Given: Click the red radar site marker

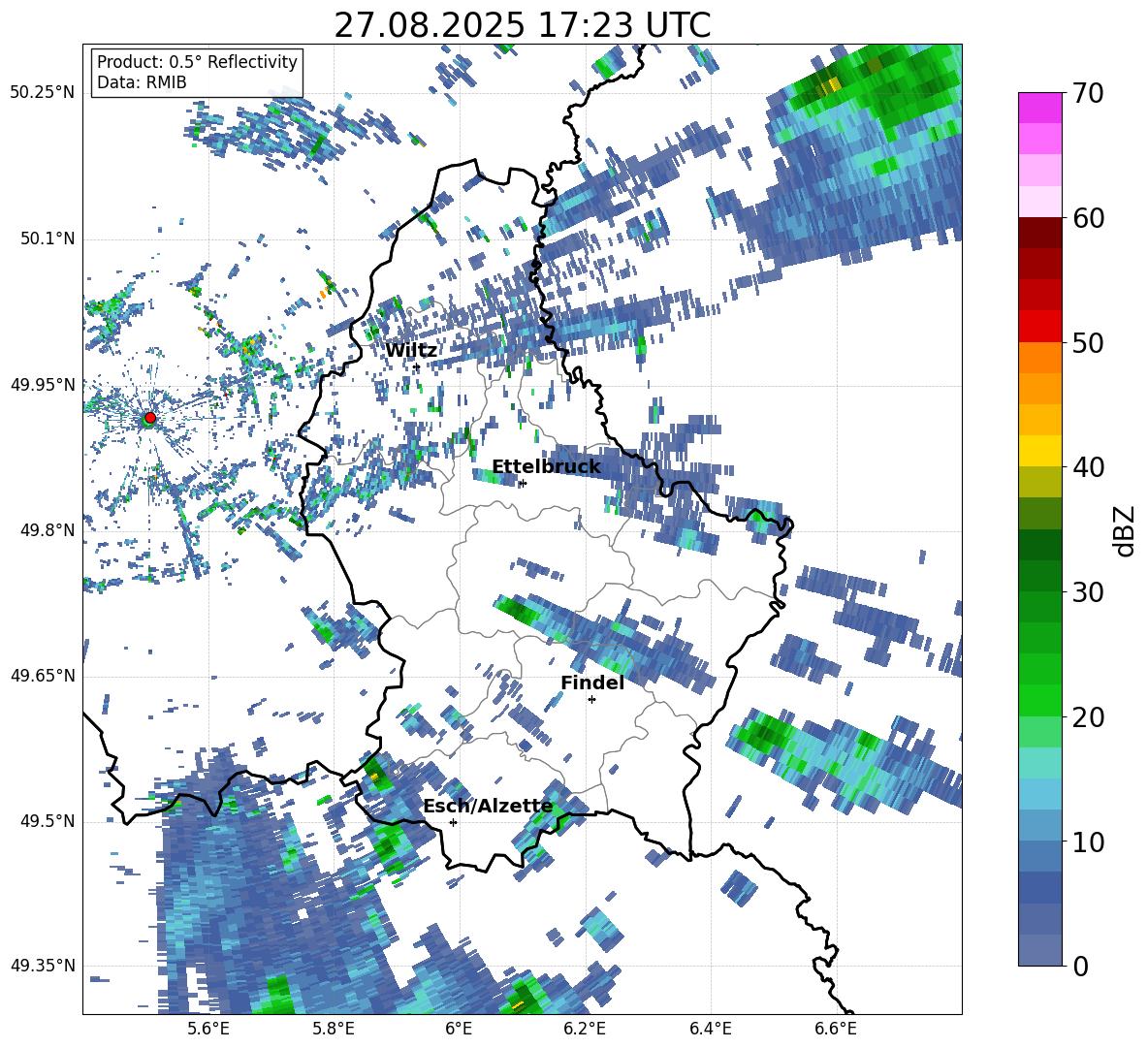Looking at the screenshot, I should (149, 418).
